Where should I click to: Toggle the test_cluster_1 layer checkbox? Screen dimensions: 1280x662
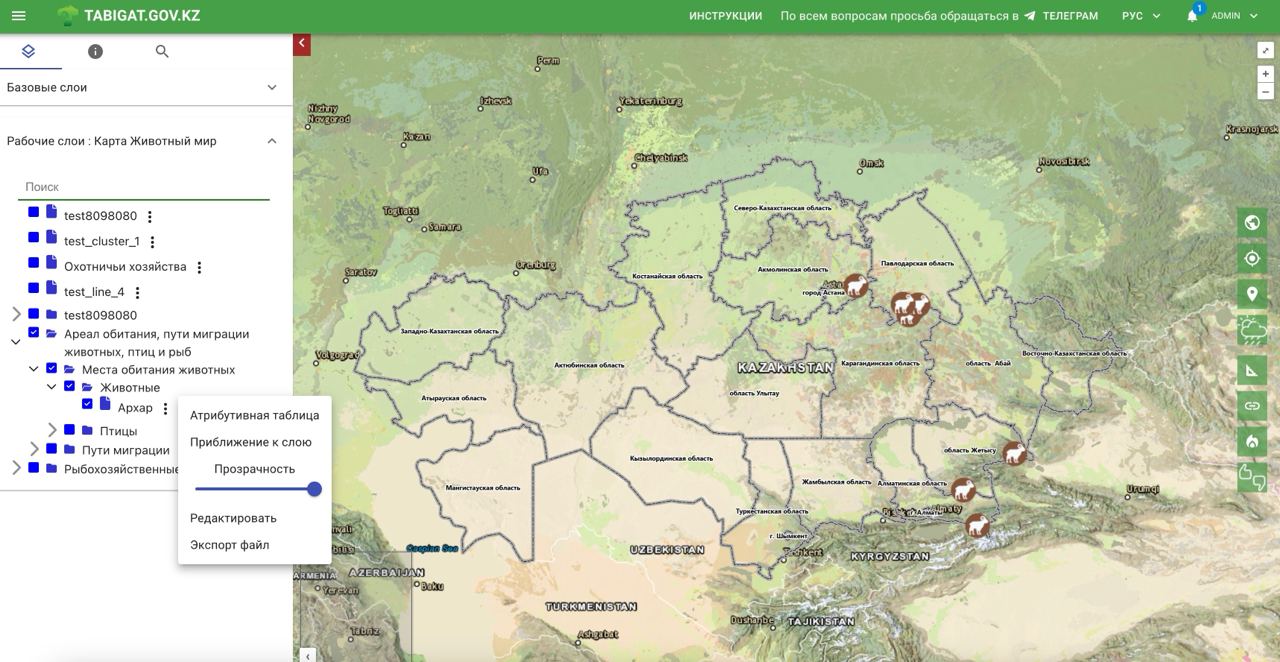pos(33,237)
